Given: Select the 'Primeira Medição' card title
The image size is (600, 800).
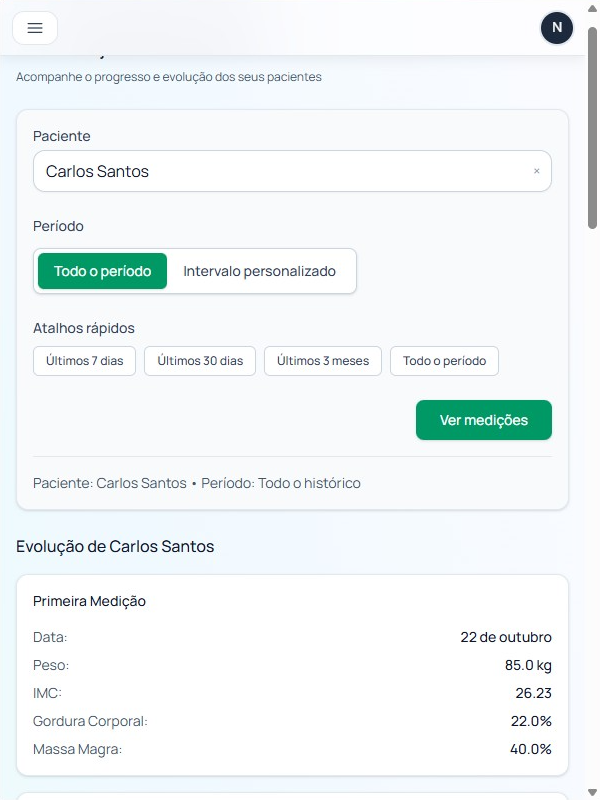Looking at the screenshot, I should coord(89,601).
